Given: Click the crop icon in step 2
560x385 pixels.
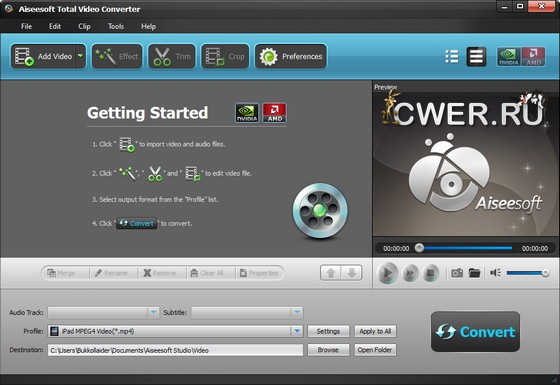Looking at the screenshot, I should click(x=193, y=174).
